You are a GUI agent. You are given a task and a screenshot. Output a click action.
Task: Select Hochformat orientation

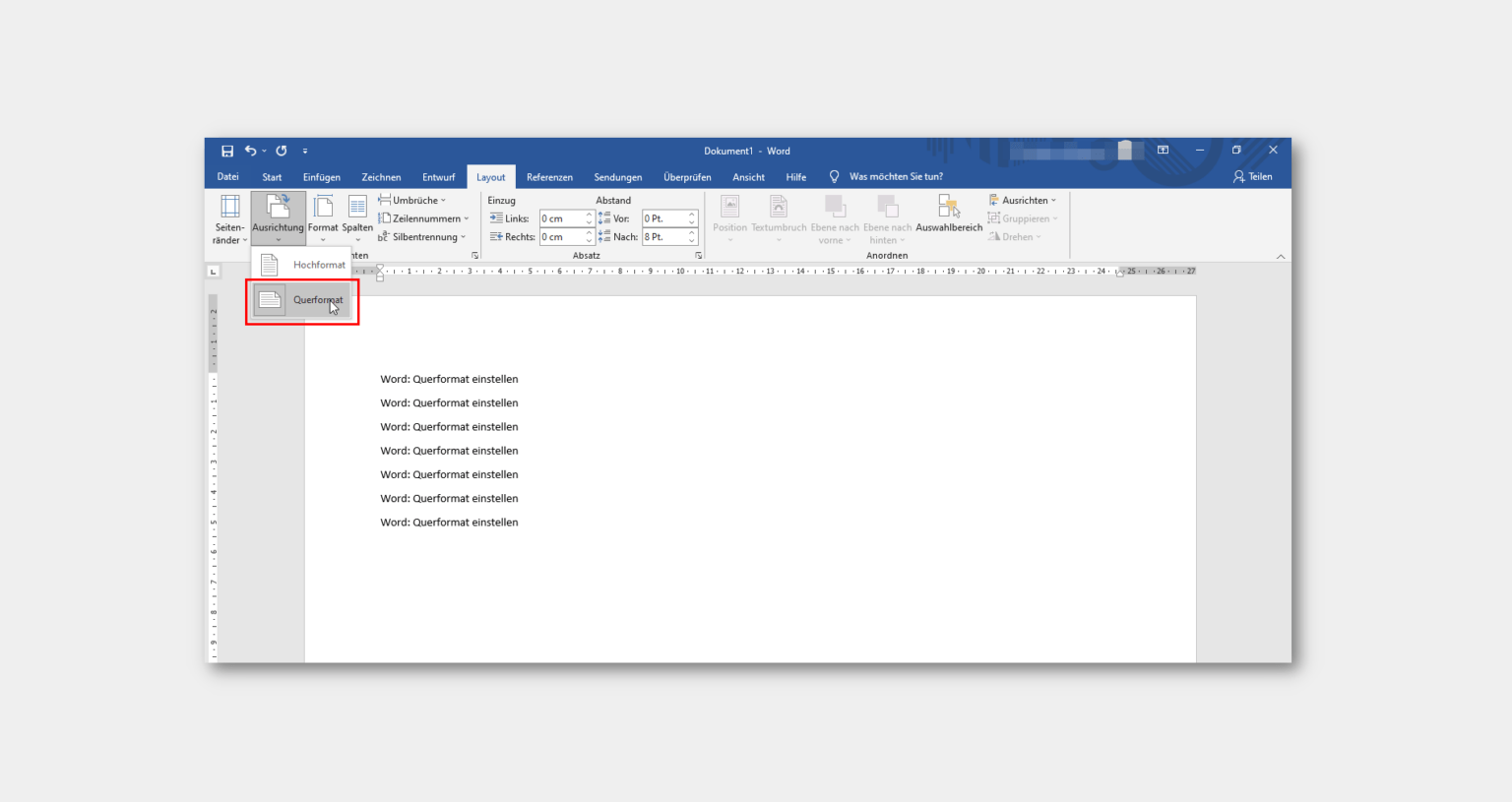(x=302, y=264)
